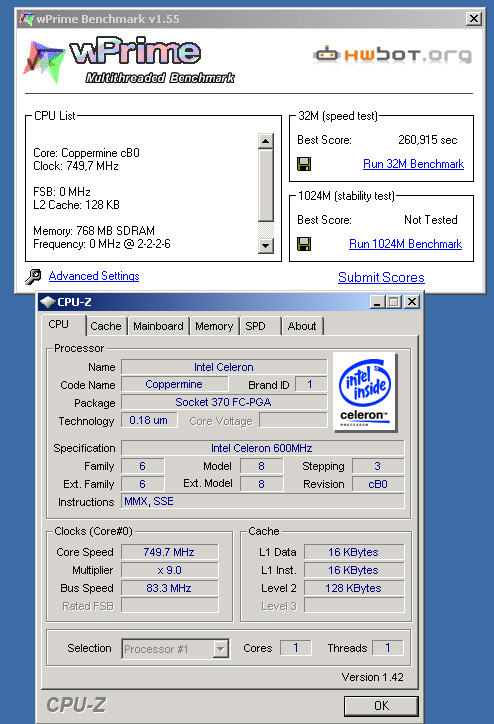
Task: Click the 32M benchmark floppy save icon
Action: pyautogui.click(x=304, y=164)
